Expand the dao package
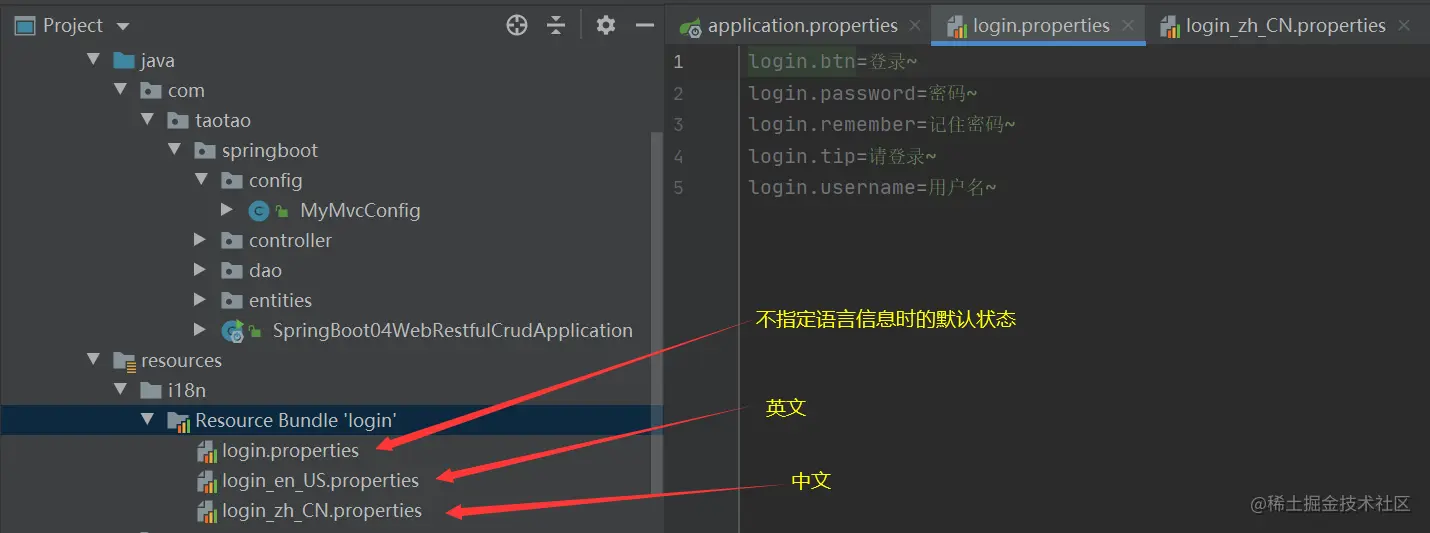 (201, 271)
